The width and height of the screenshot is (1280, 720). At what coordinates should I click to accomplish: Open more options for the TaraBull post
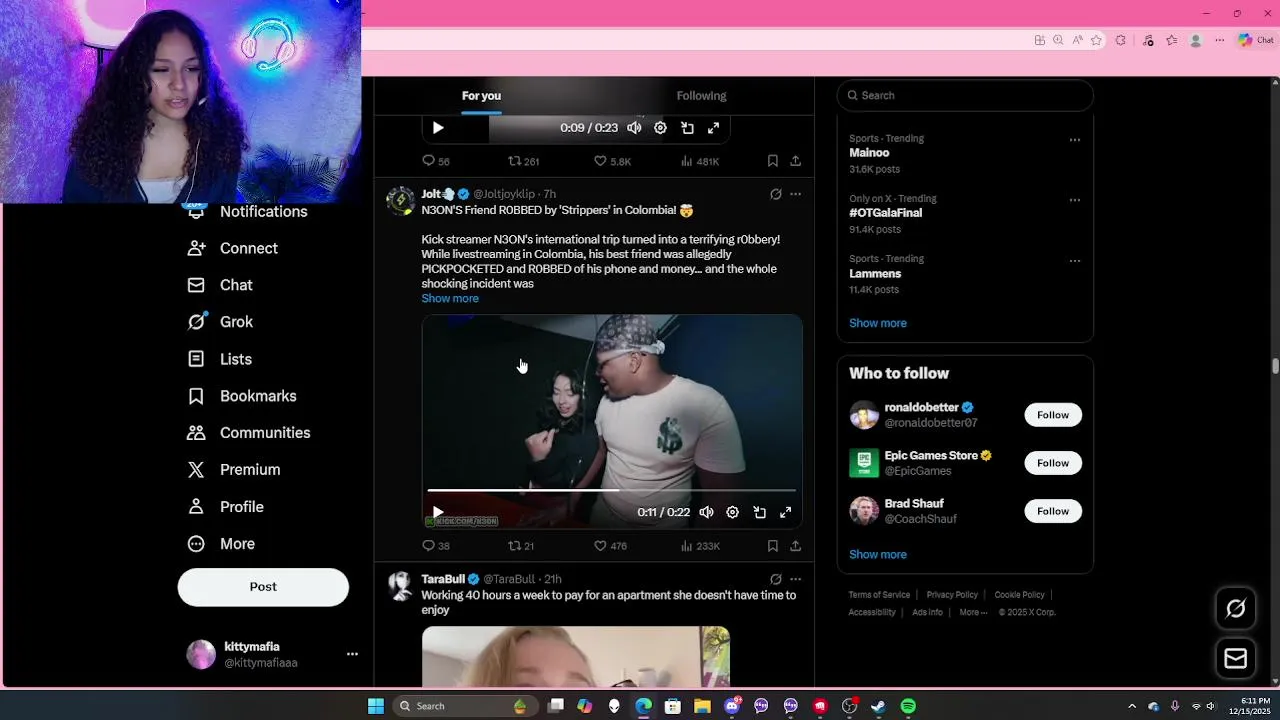[x=795, y=579]
